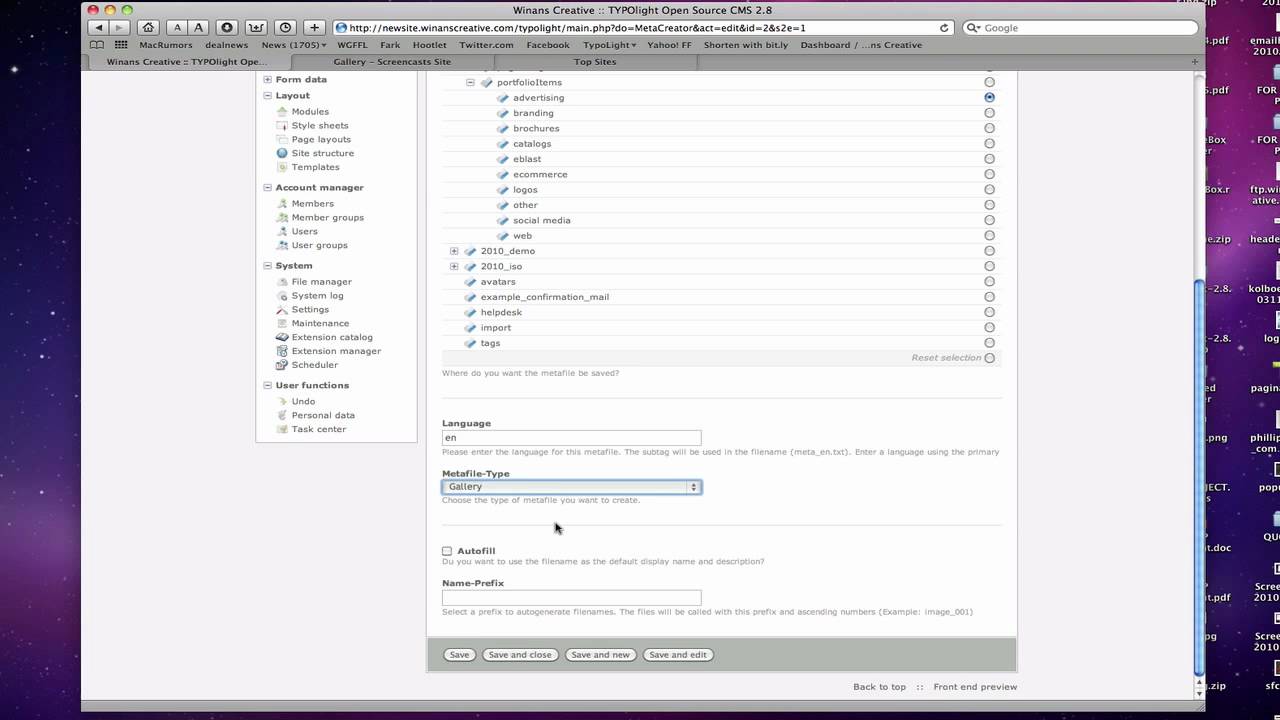Open Members icon in Account manager
1280x720 pixels.
click(282, 203)
